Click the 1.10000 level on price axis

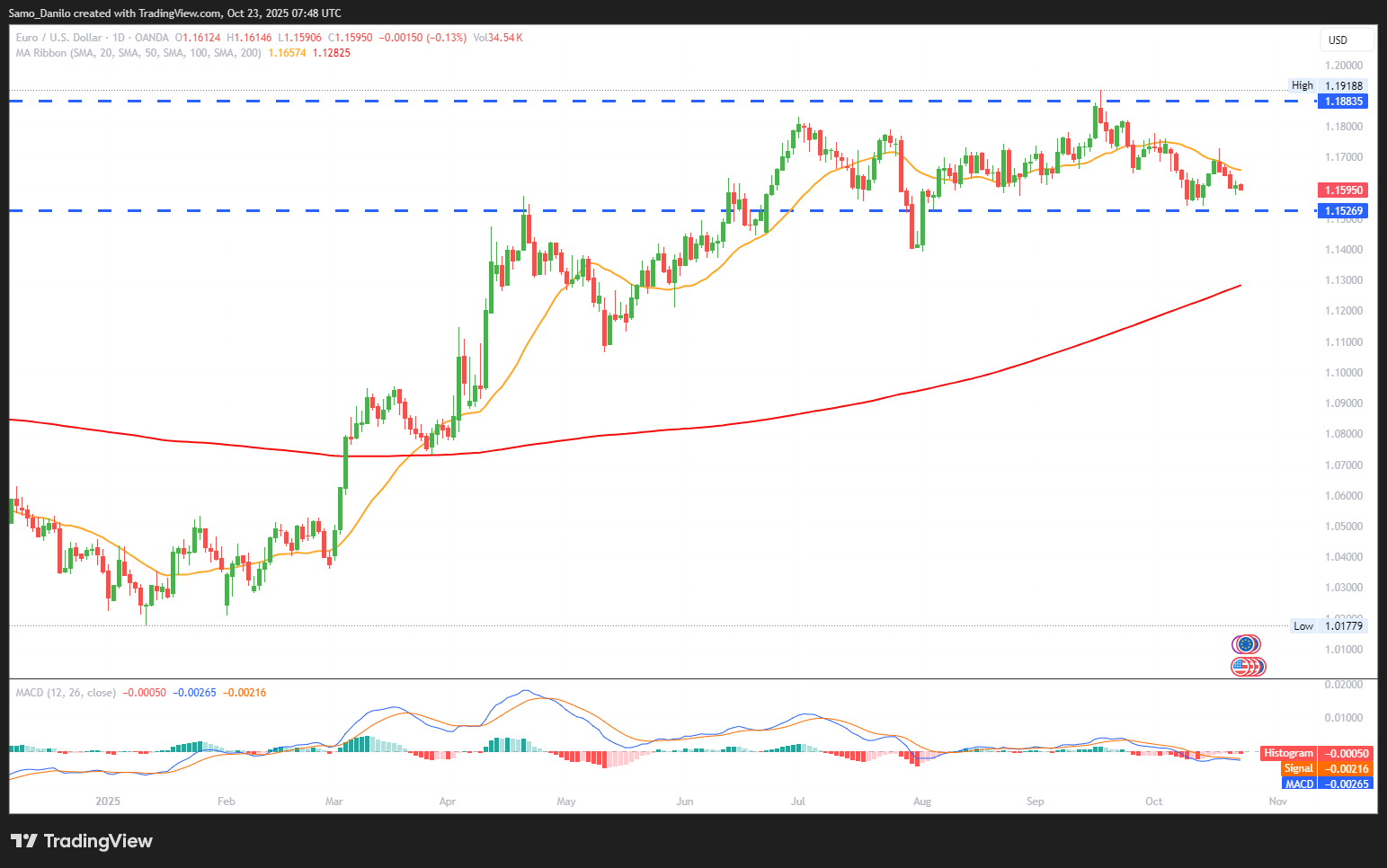(1343, 372)
